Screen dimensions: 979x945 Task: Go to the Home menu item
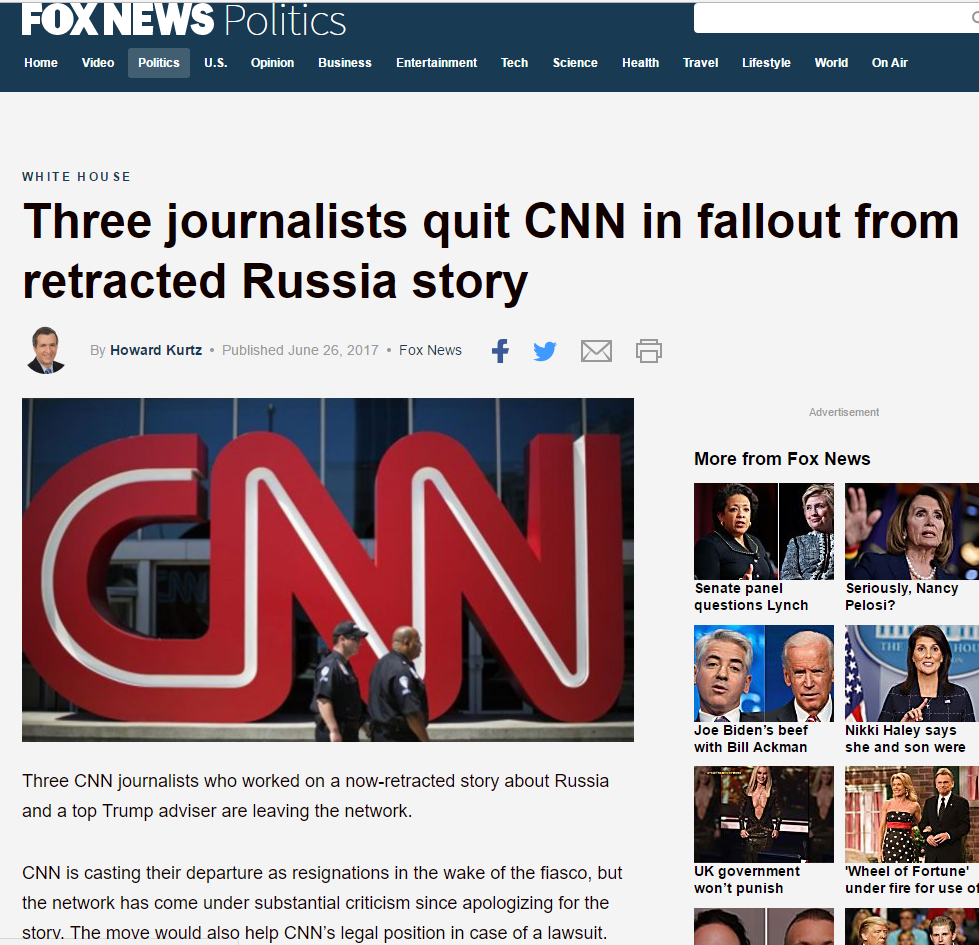click(41, 63)
